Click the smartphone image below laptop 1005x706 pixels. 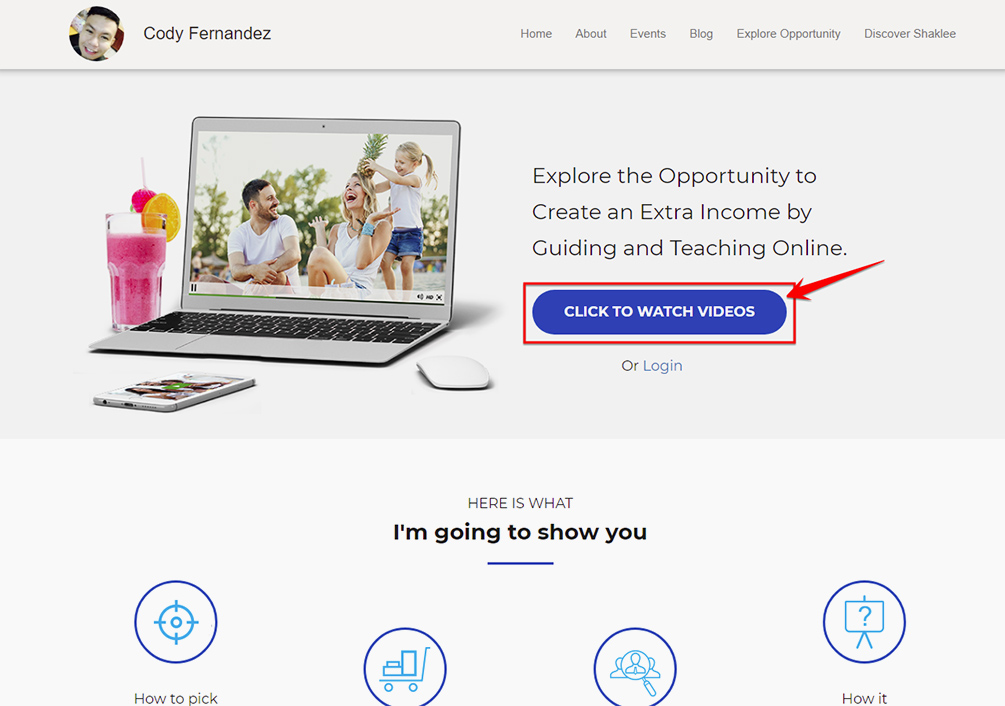pyautogui.click(x=174, y=391)
